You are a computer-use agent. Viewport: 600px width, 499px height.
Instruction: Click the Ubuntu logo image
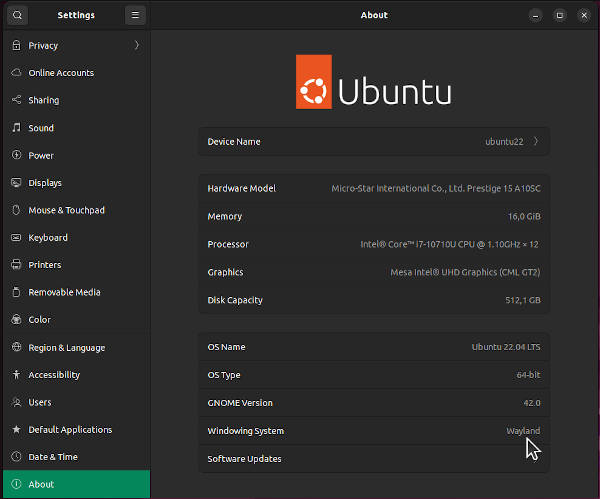click(x=373, y=82)
